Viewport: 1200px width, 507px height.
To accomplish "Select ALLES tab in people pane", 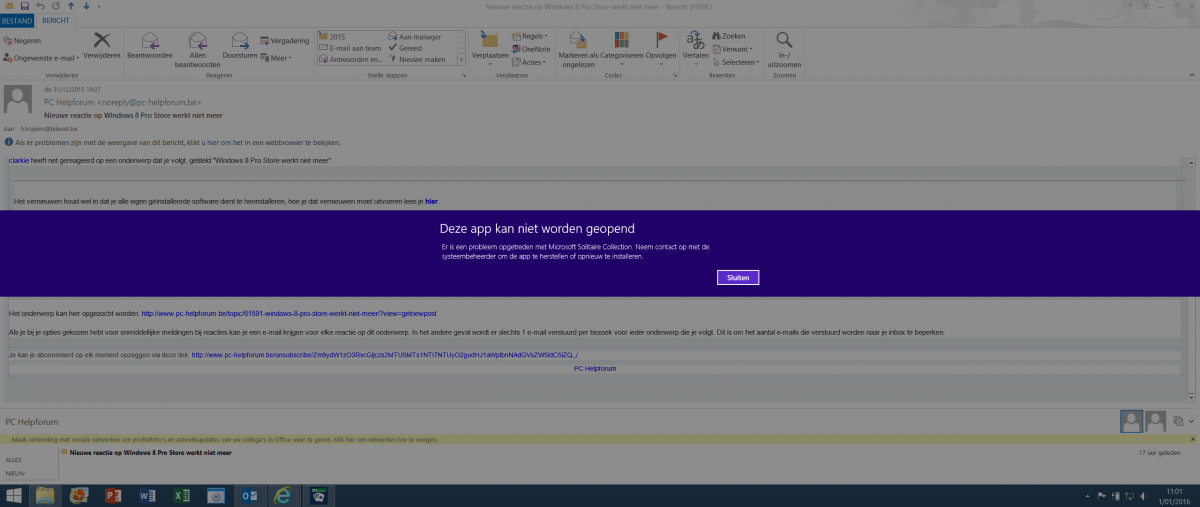I will 14,460.
